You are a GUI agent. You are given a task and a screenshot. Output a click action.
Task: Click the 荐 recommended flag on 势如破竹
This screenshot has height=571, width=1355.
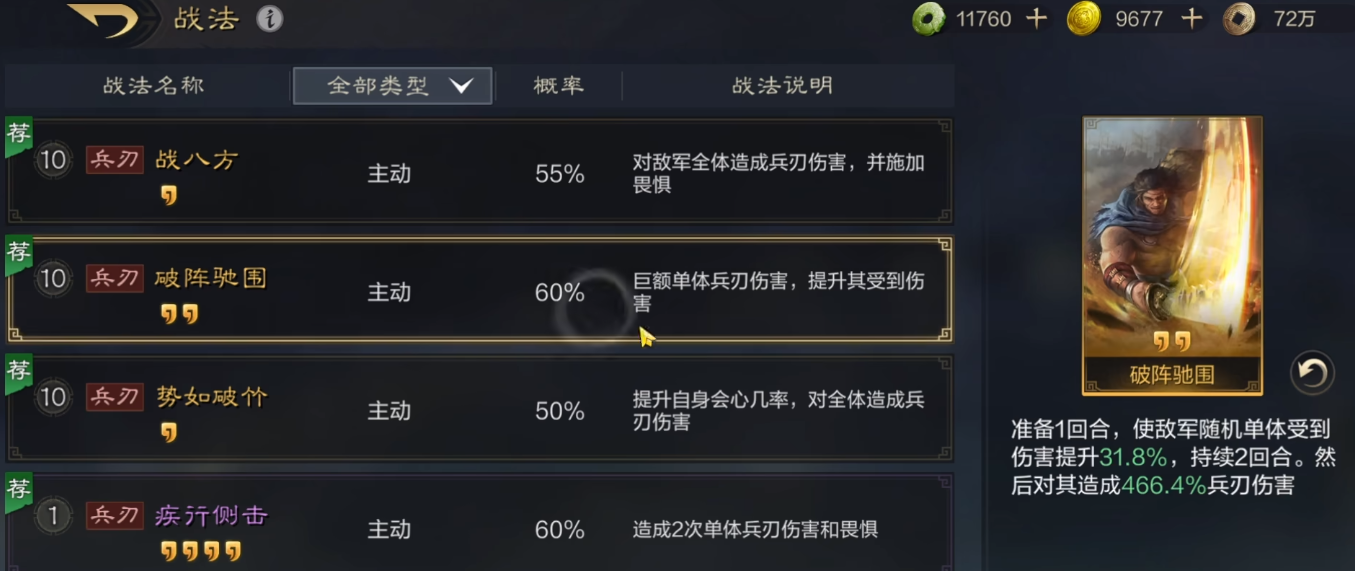[18, 372]
